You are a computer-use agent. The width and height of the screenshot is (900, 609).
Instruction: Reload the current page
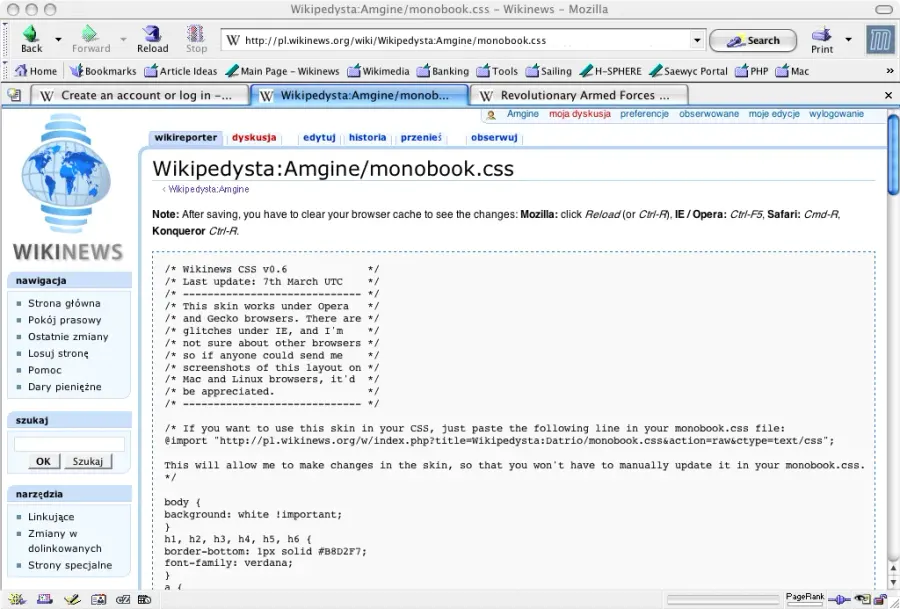click(x=152, y=39)
